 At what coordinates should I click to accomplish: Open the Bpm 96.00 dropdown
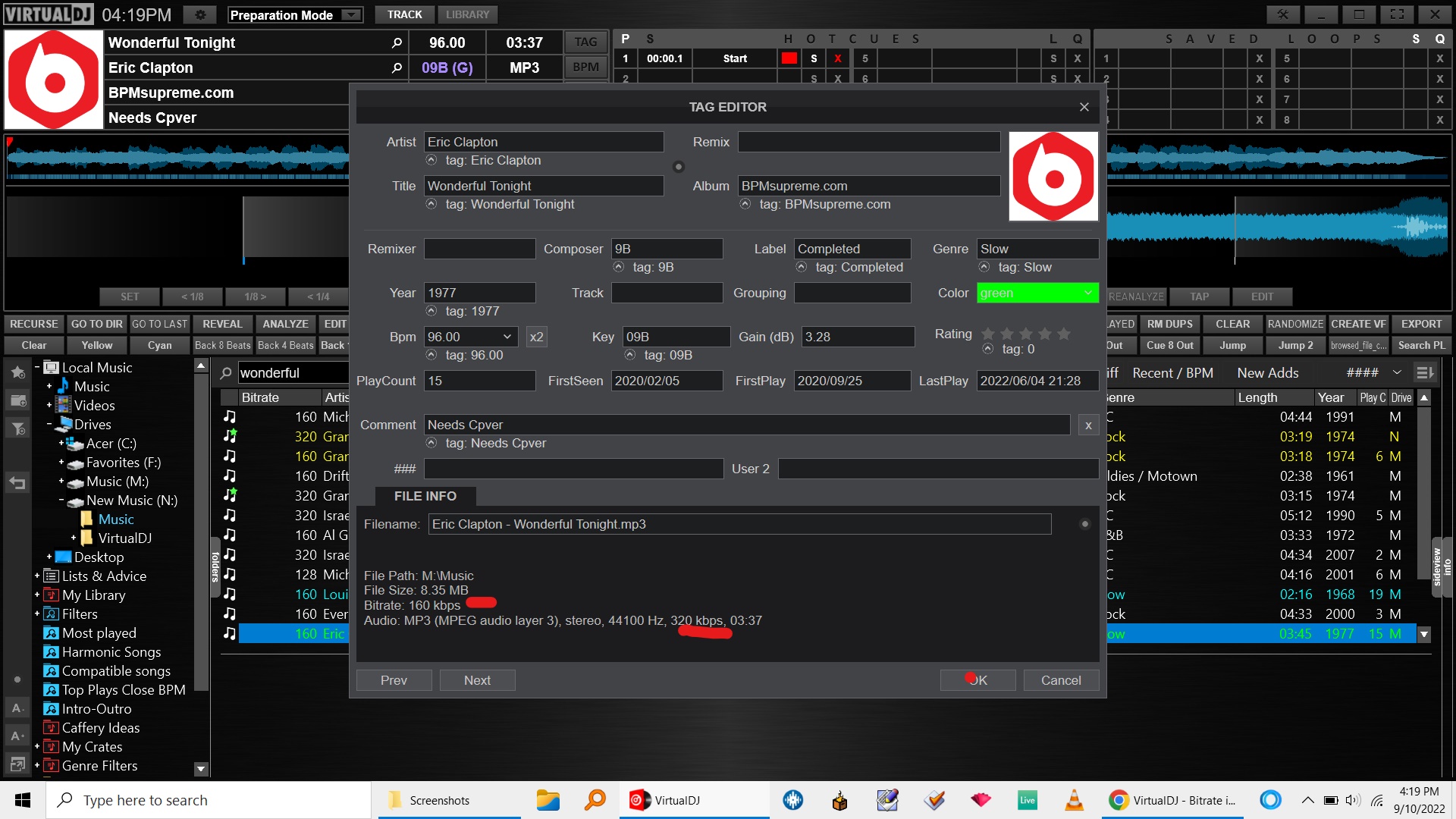click(x=471, y=337)
